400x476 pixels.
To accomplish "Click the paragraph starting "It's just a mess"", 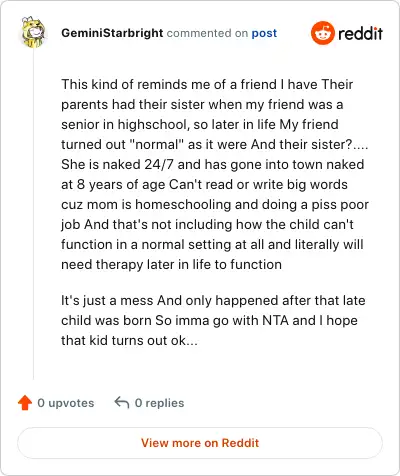I will (213, 320).
